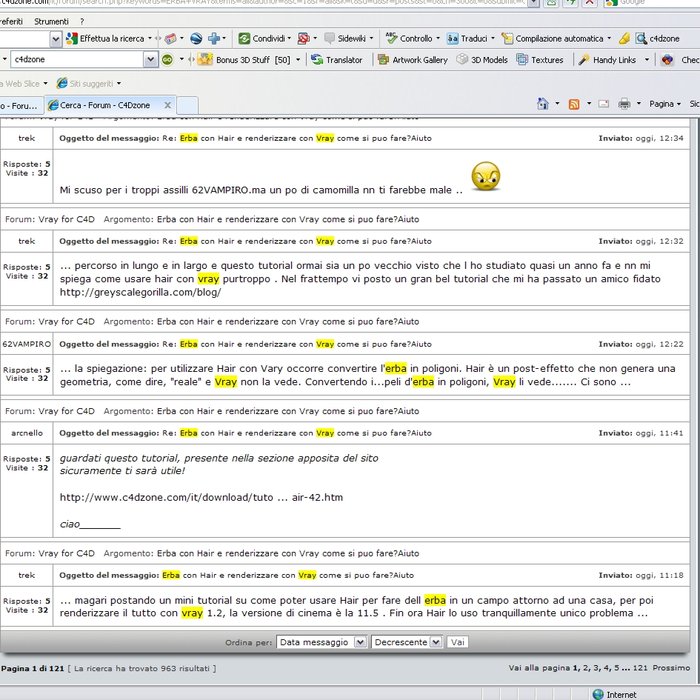
Task: Go to results page 2
Action: click(586, 668)
